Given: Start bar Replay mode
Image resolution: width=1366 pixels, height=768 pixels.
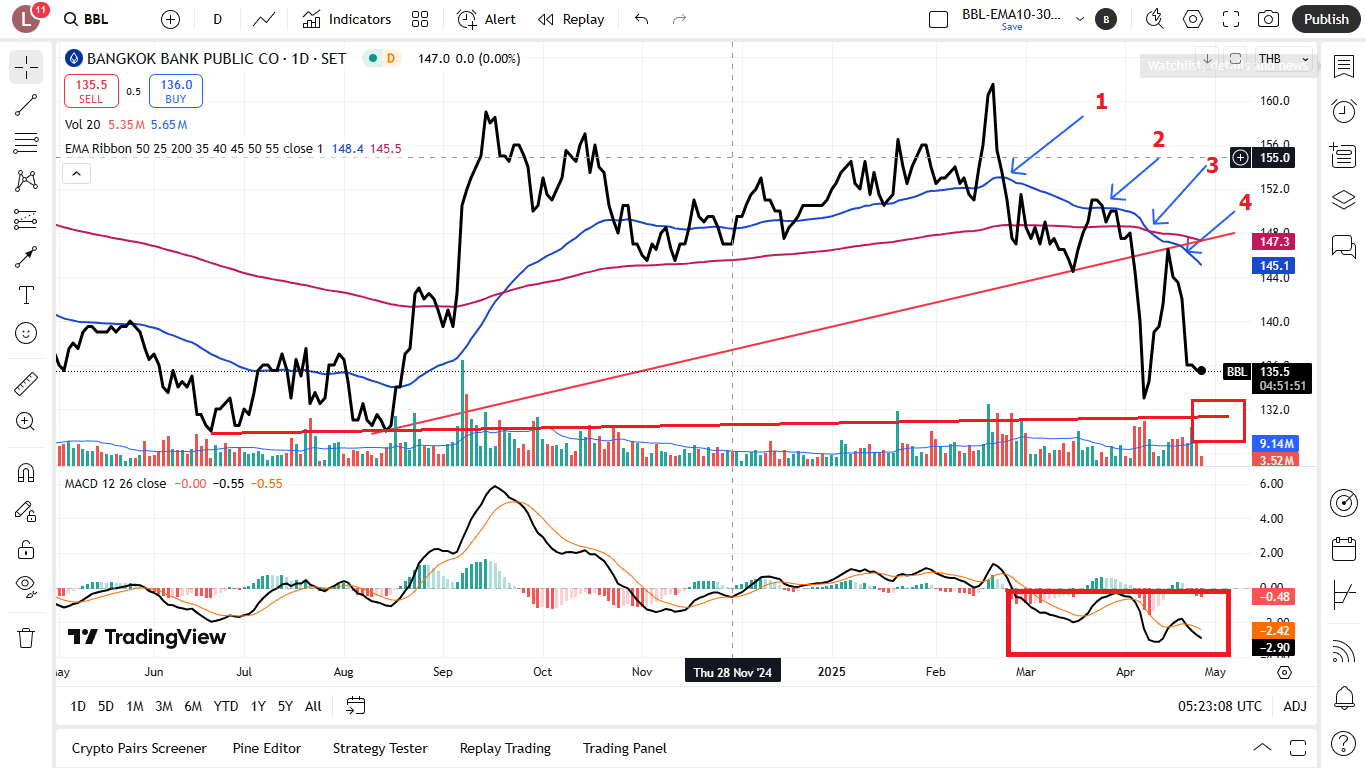Looking at the screenshot, I should point(571,19).
